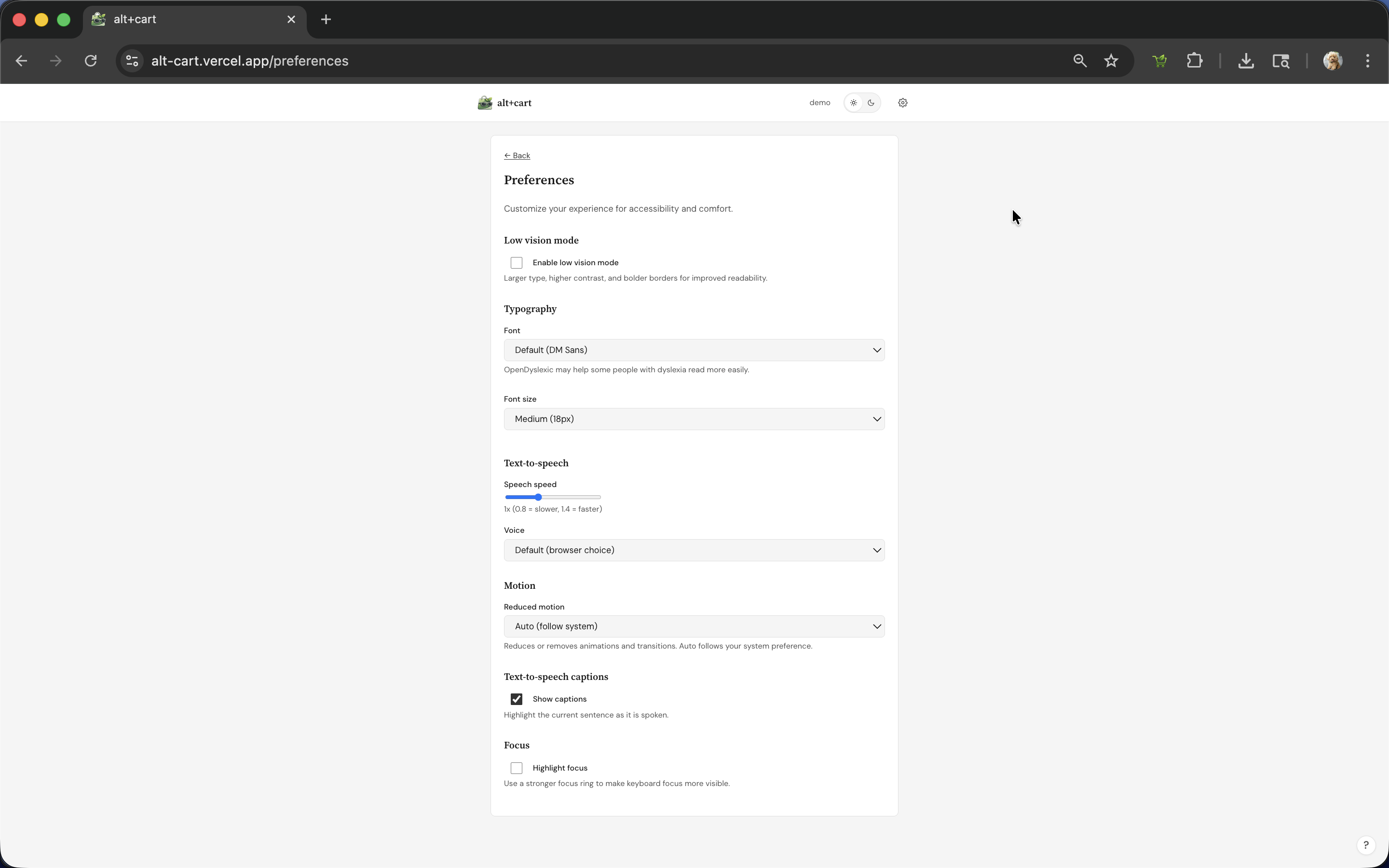
Task: Open the preferences gear icon in header
Action: click(x=902, y=103)
